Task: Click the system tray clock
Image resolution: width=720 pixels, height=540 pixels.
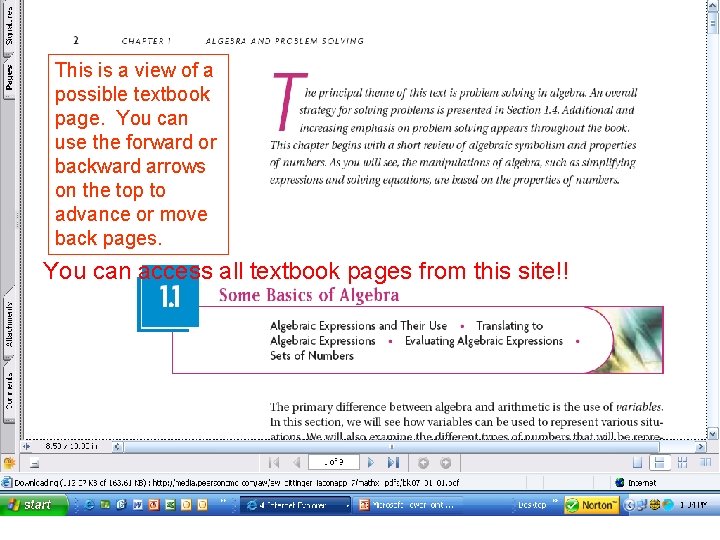Action: click(693, 505)
